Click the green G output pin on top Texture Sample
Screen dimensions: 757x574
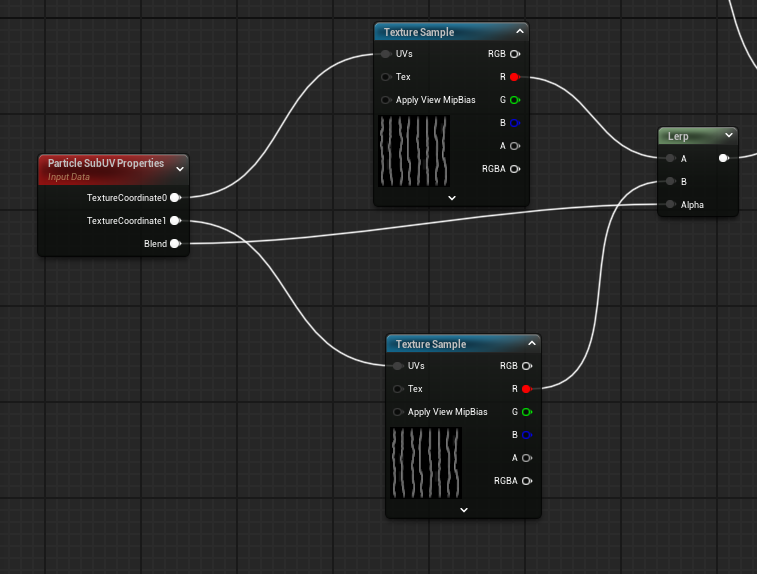(x=514, y=100)
